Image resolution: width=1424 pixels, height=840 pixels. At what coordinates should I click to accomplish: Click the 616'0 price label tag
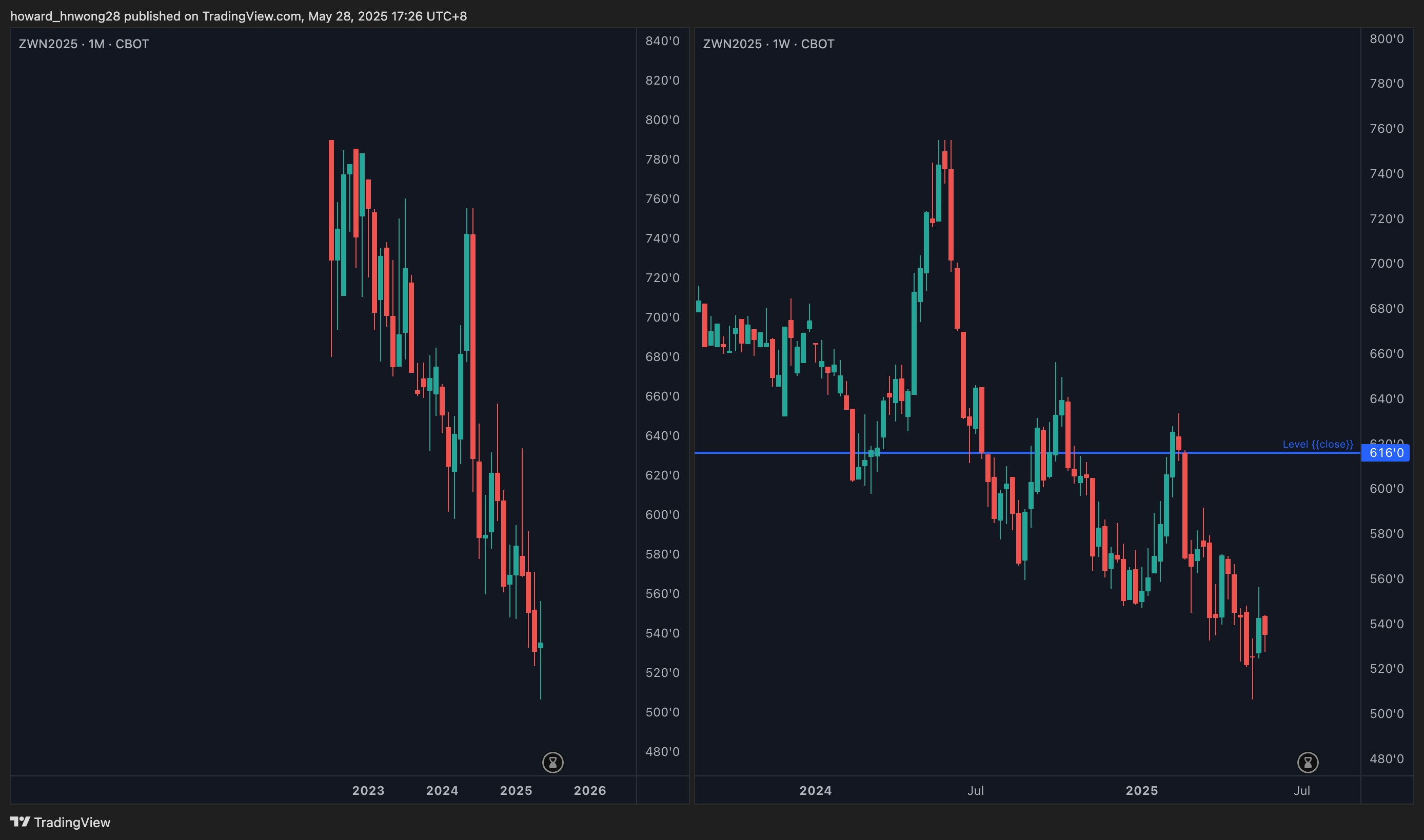point(1385,453)
